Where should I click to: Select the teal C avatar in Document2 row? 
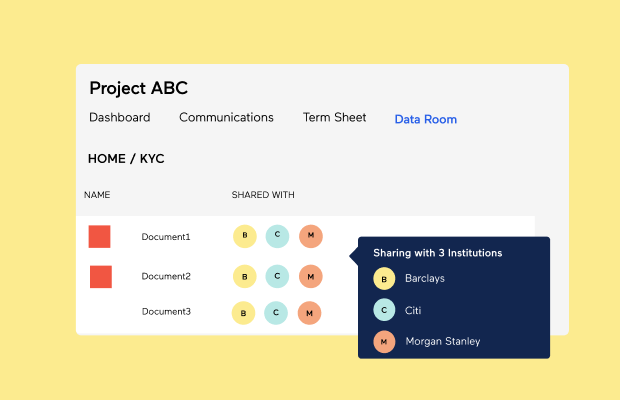coord(277,276)
